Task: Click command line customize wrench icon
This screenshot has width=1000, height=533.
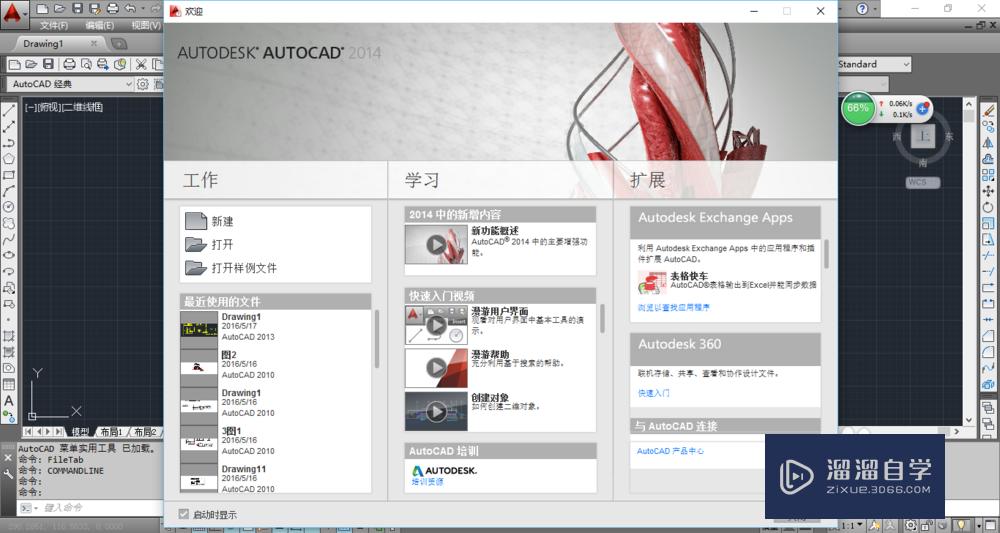Action: (x=8, y=474)
